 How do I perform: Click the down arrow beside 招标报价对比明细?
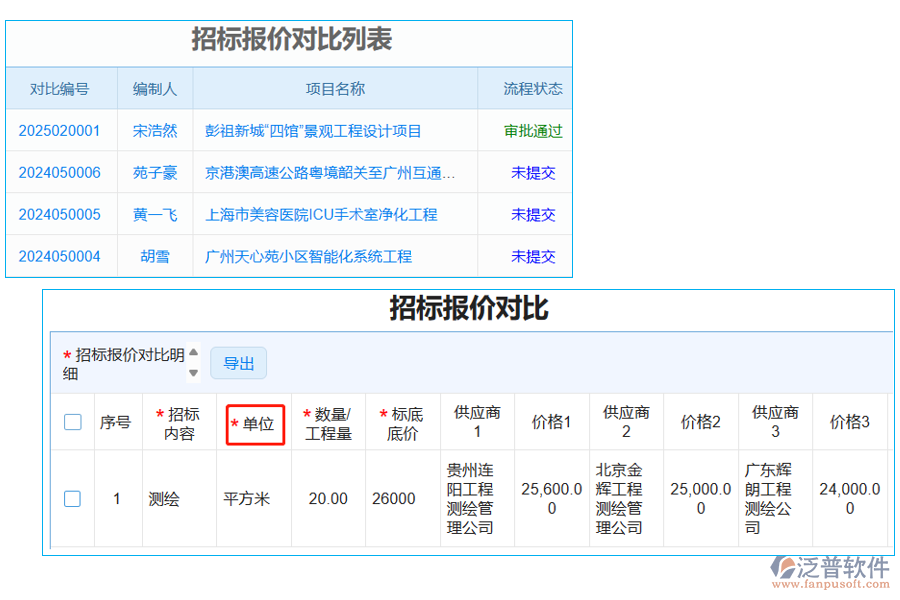(x=192, y=374)
